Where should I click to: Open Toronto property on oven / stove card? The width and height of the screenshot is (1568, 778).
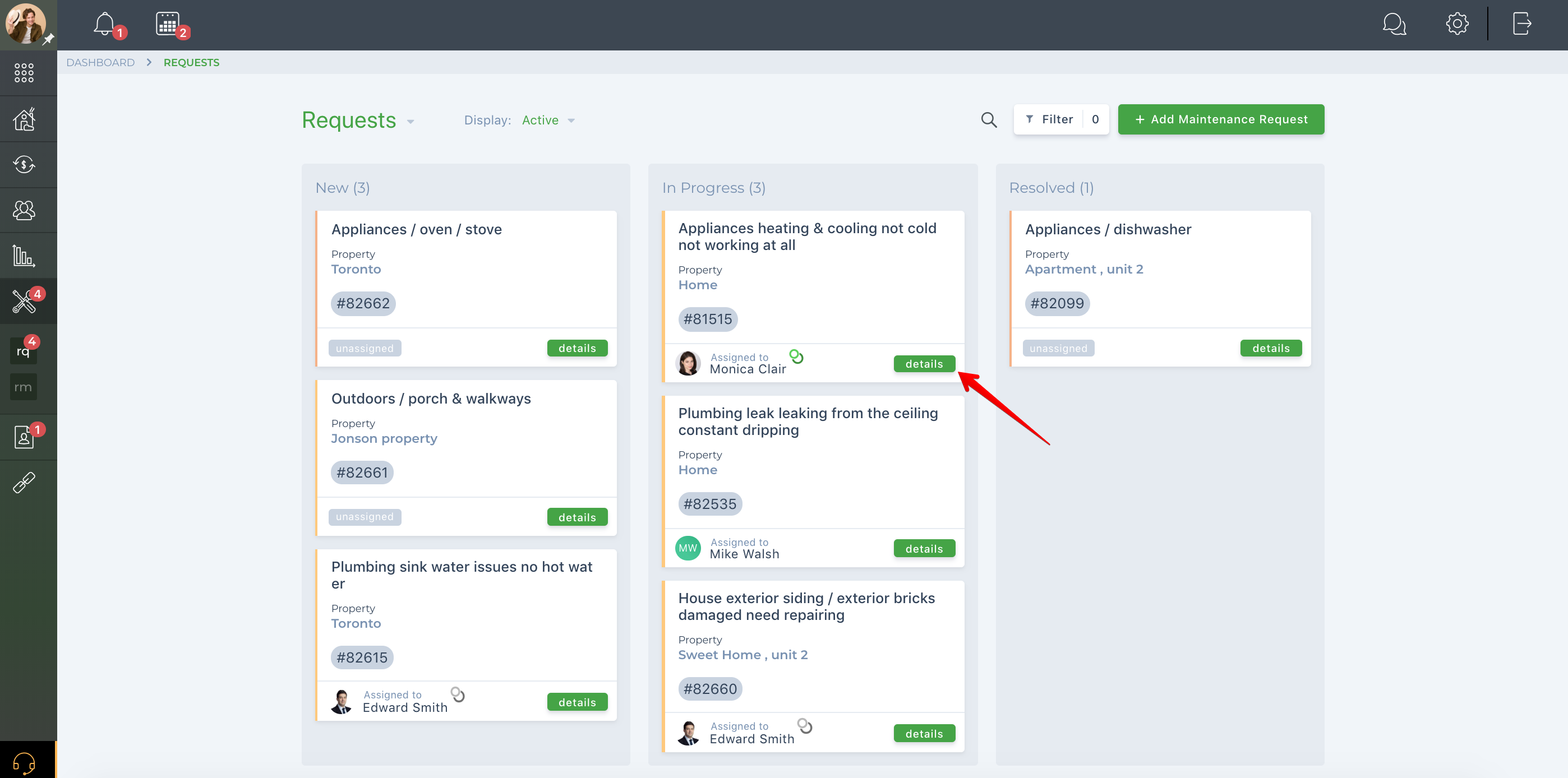(356, 270)
